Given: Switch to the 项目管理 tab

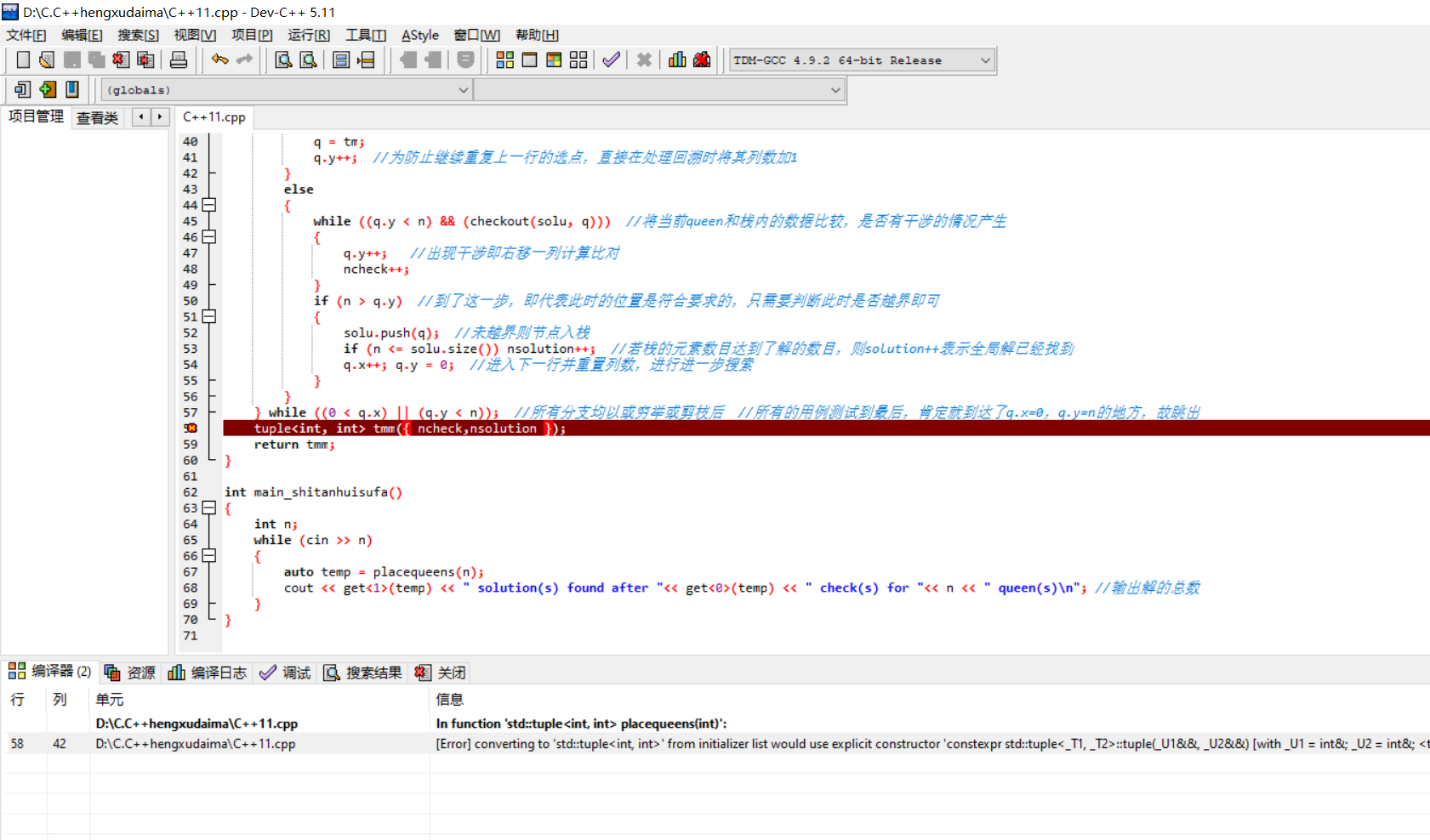Looking at the screenshot, I should click(36, 116).
